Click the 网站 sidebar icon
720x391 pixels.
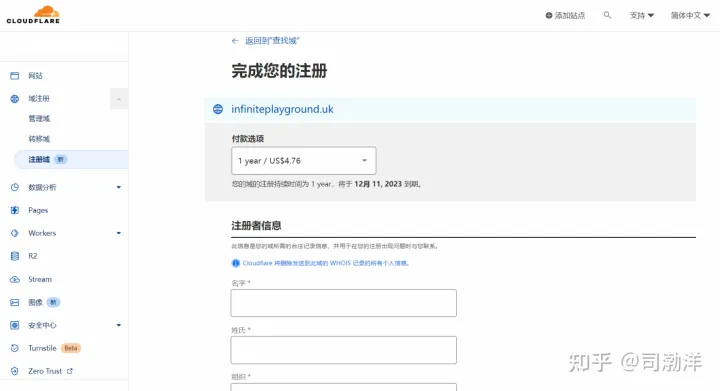click(x=15, y=76)
